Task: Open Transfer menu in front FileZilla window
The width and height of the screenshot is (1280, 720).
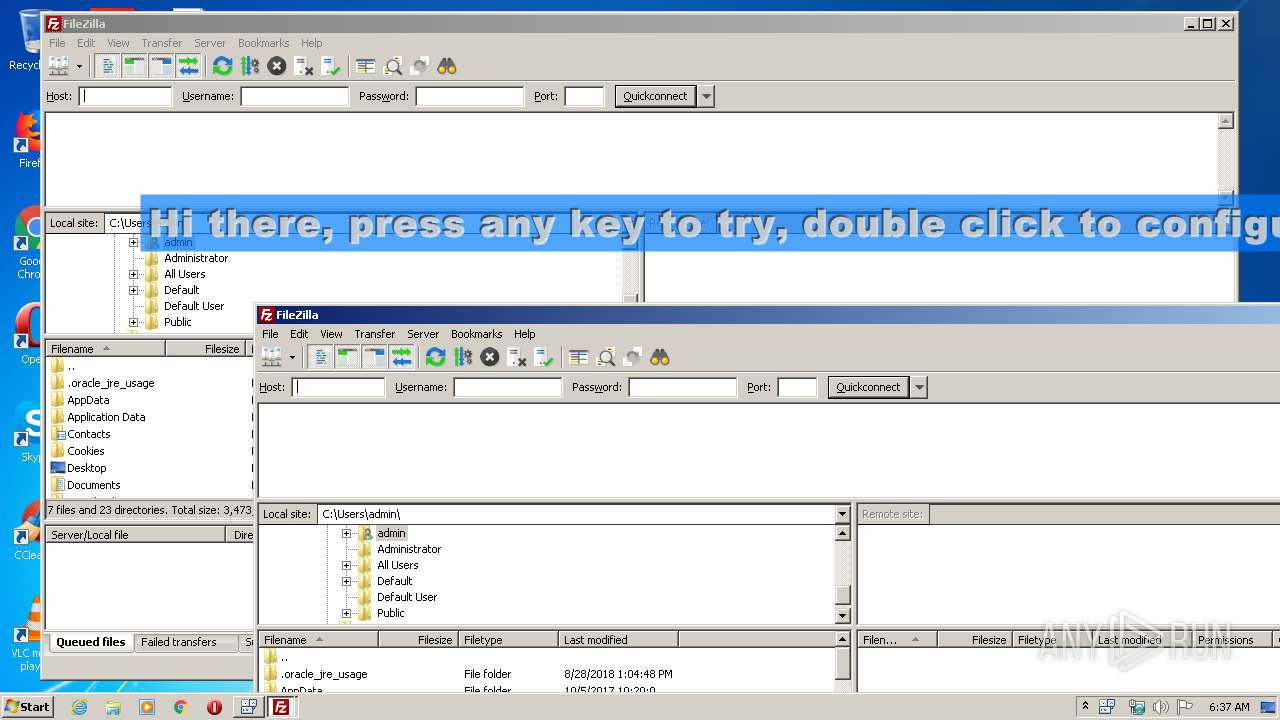Action: [374, 334]
